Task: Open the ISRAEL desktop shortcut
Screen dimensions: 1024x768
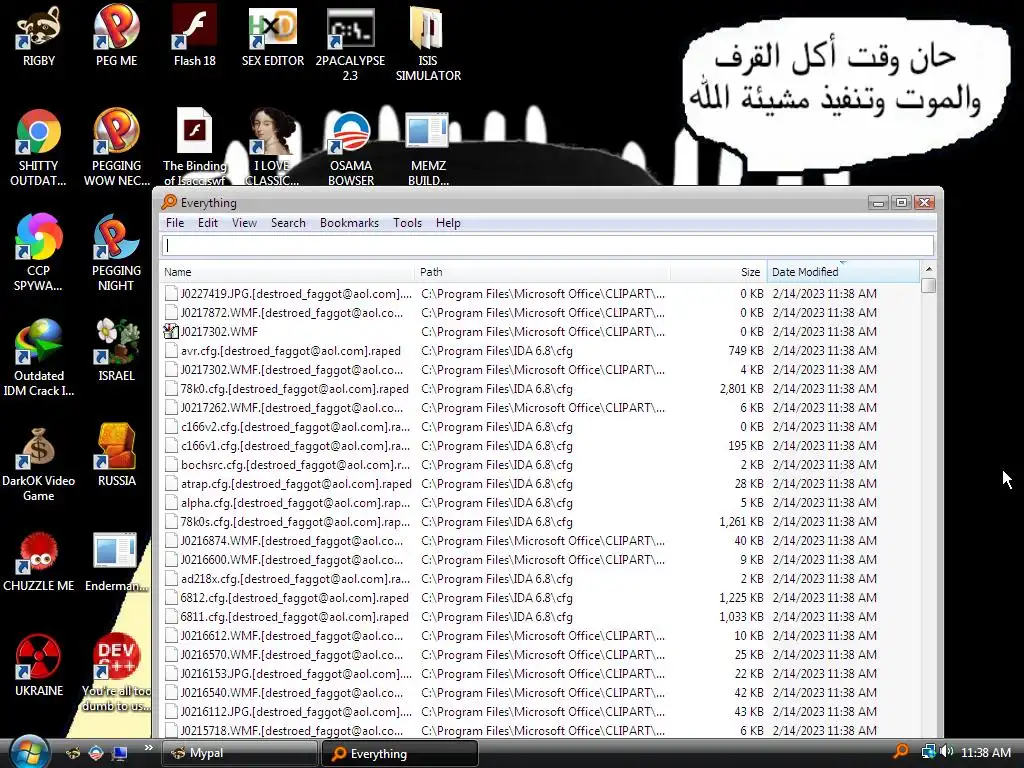Action: (116, 350)
